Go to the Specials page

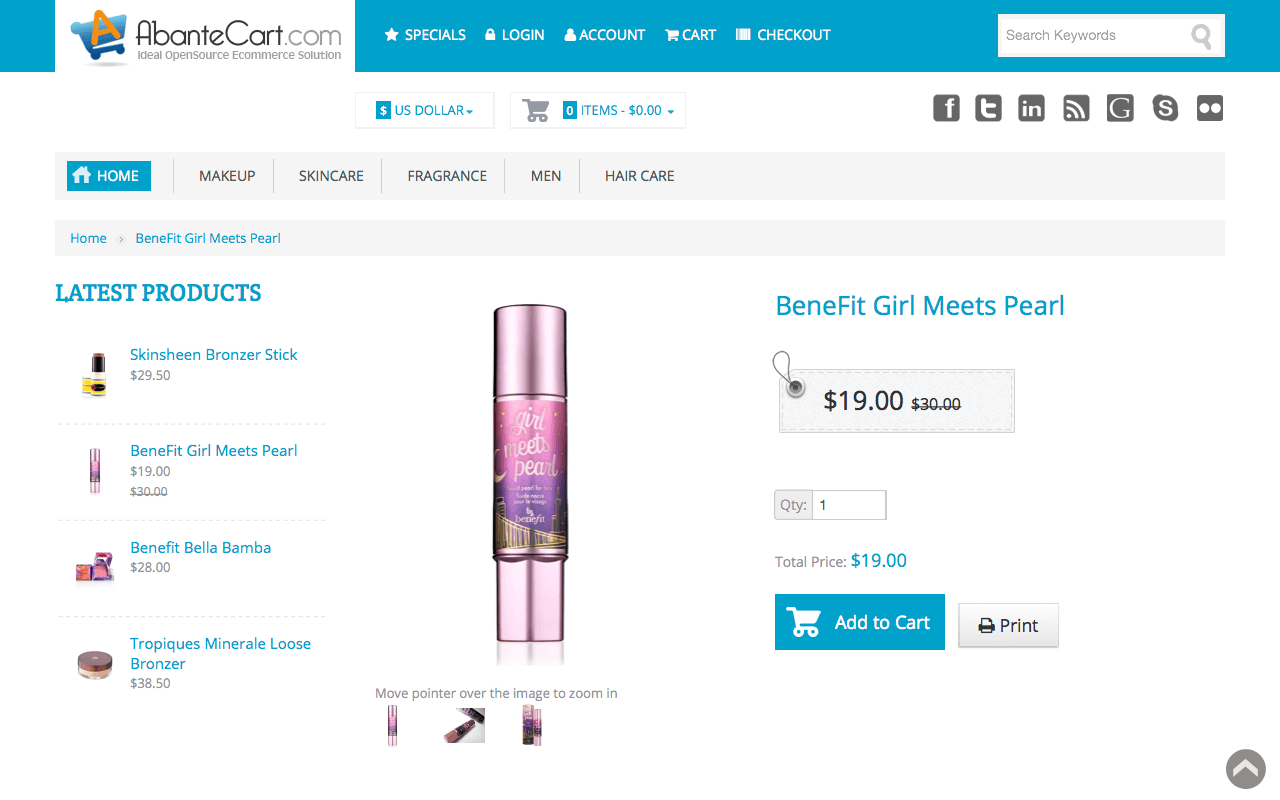pos(425,35)
